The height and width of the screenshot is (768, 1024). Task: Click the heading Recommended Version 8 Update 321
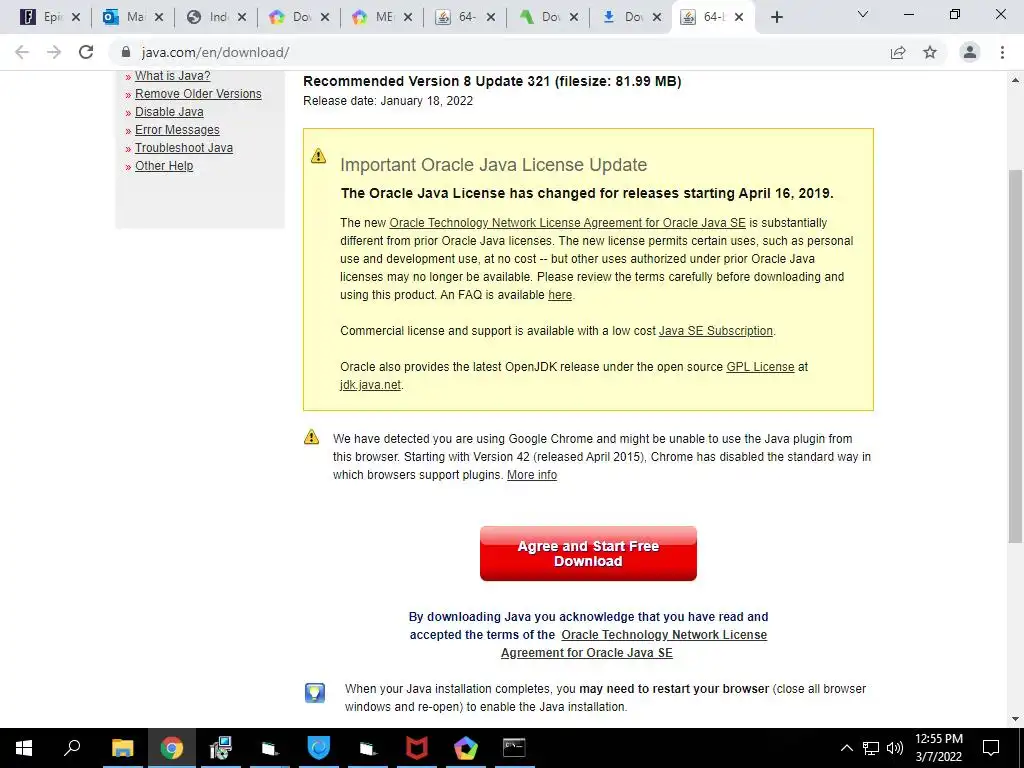point(492,81)
